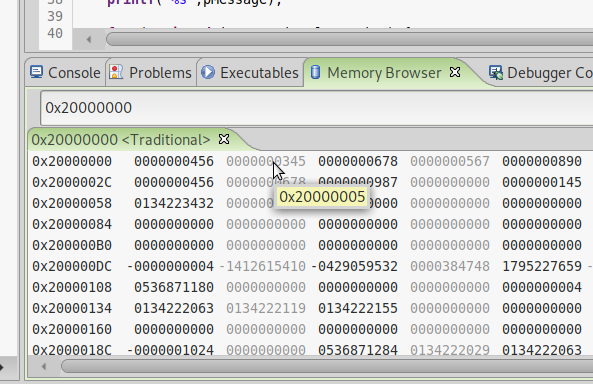
Task: Select row address 0x20000058
Action: tap(72, 204)
